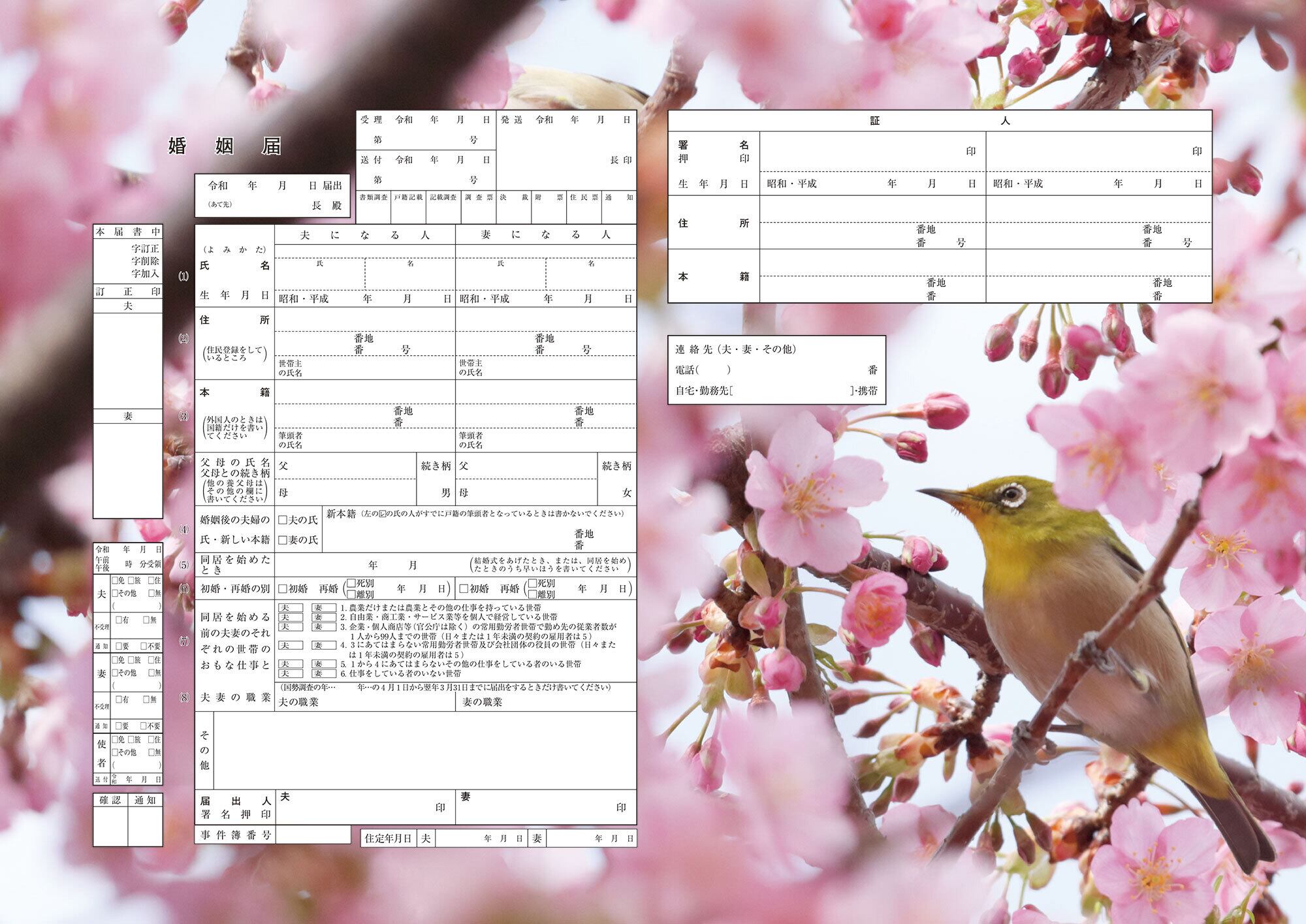Check the 夫の氏 checkbox
The height and width of the screenshot is (924, 1306).
(x=283, y=520)
